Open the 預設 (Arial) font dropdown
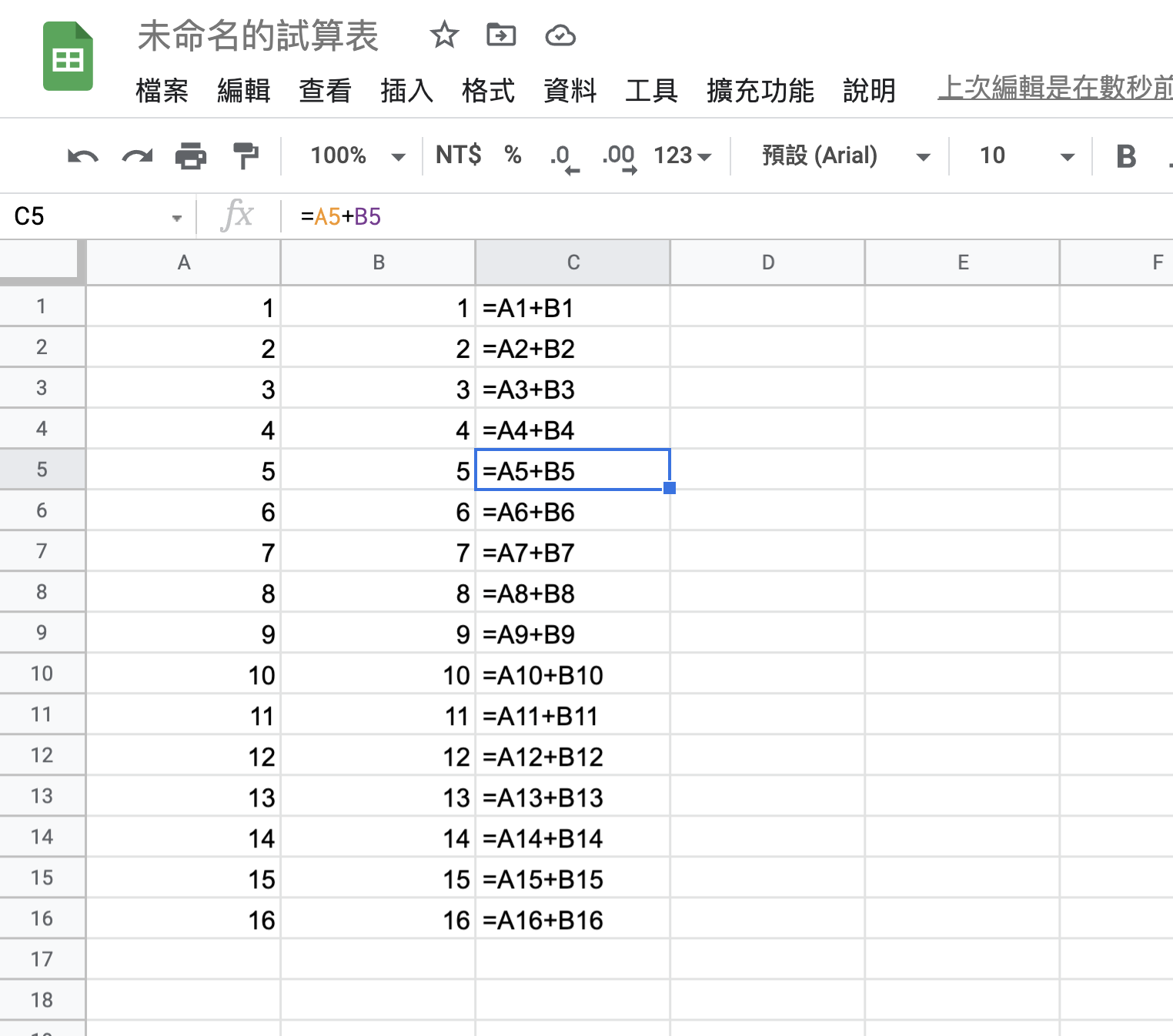This screenshot has width=1173, height=1036. click(x=845, y=156)
